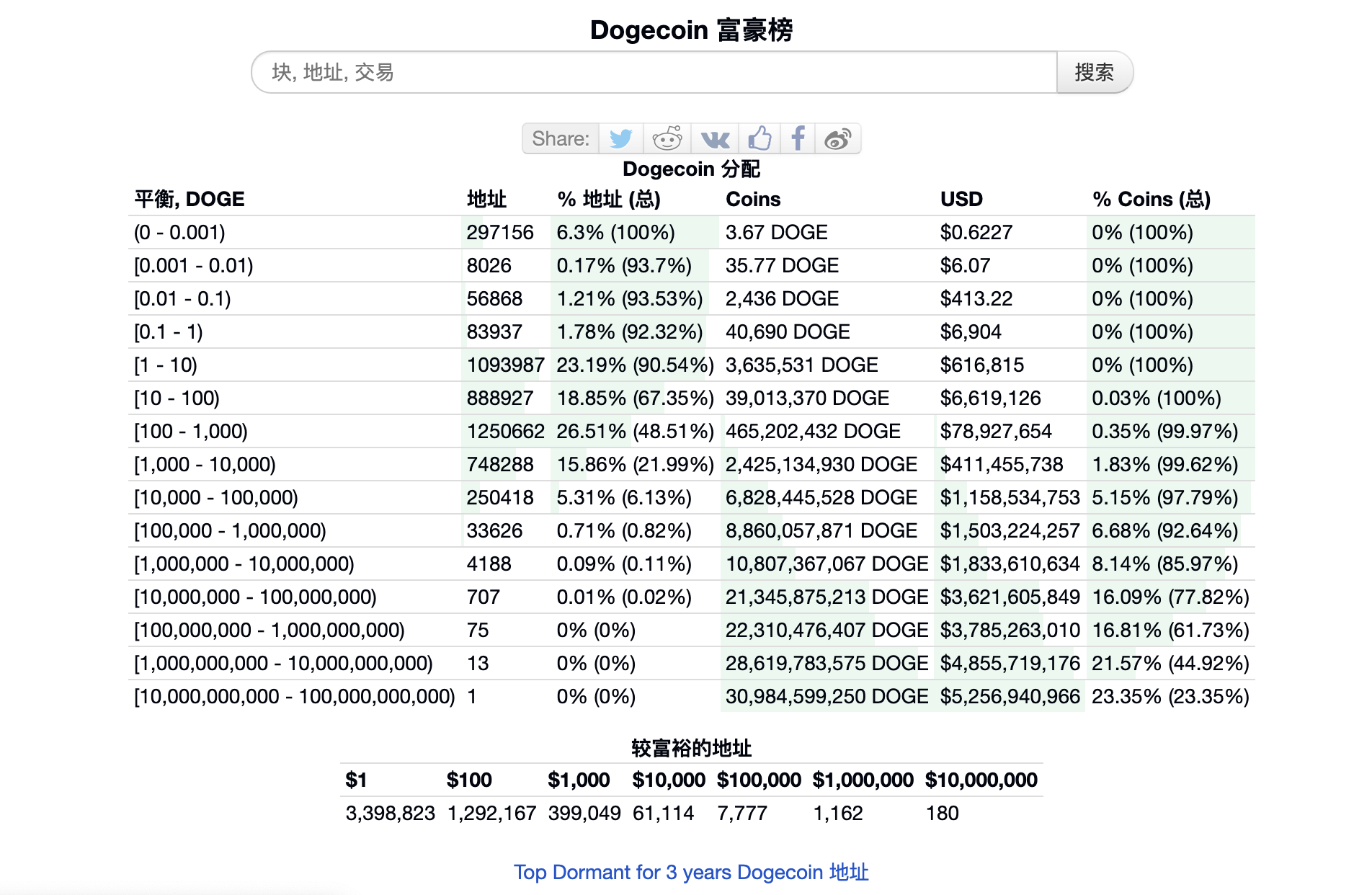
Task: Select the [0.01 - 0.1) range cell
Action: (182, 298)
